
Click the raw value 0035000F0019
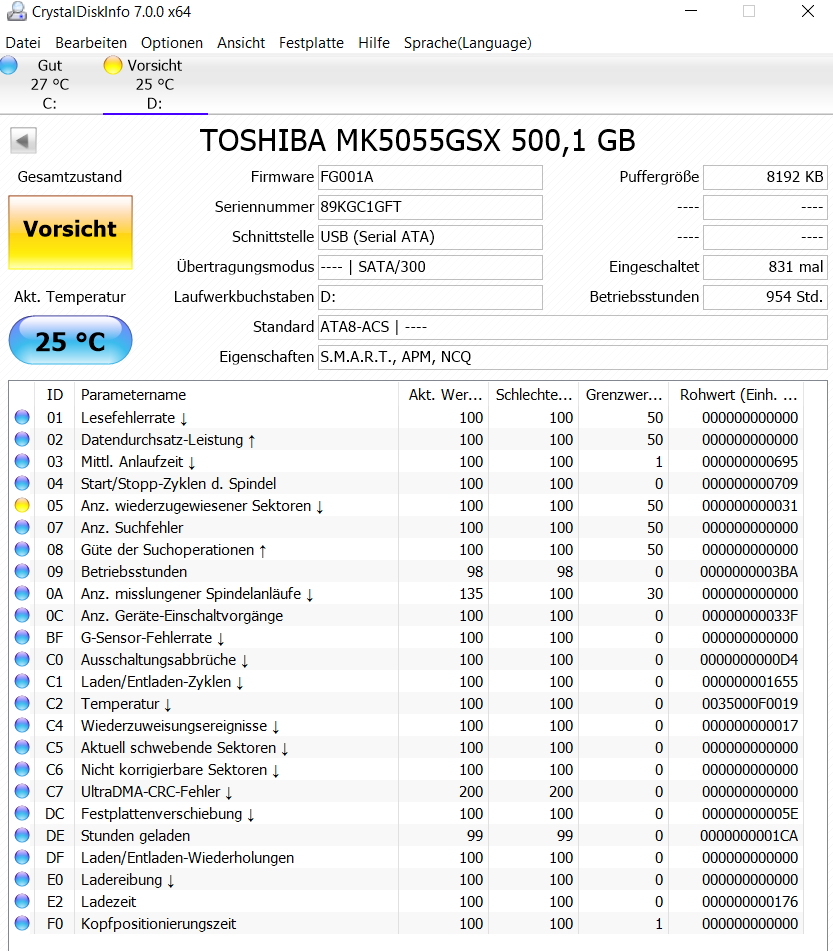point(750,704)
